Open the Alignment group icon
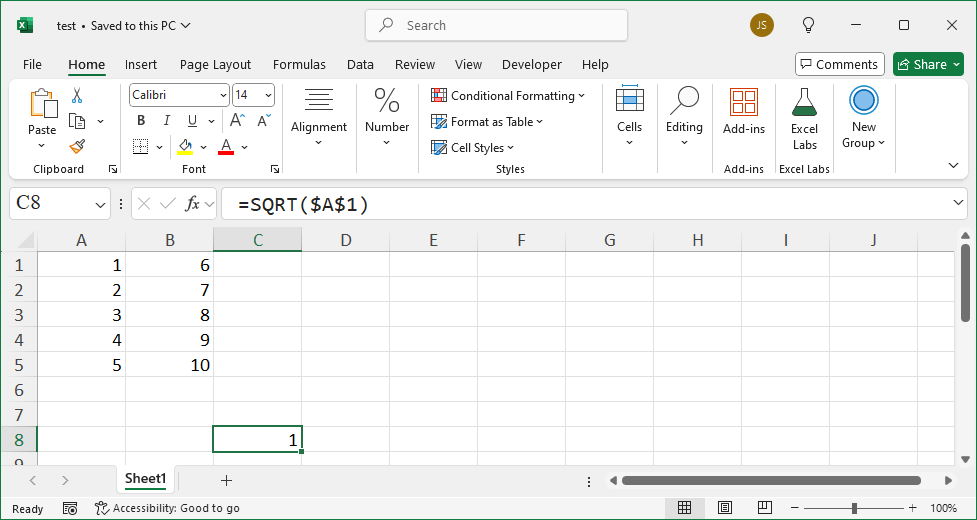977x520 pixels. click(x=319, y=100)
